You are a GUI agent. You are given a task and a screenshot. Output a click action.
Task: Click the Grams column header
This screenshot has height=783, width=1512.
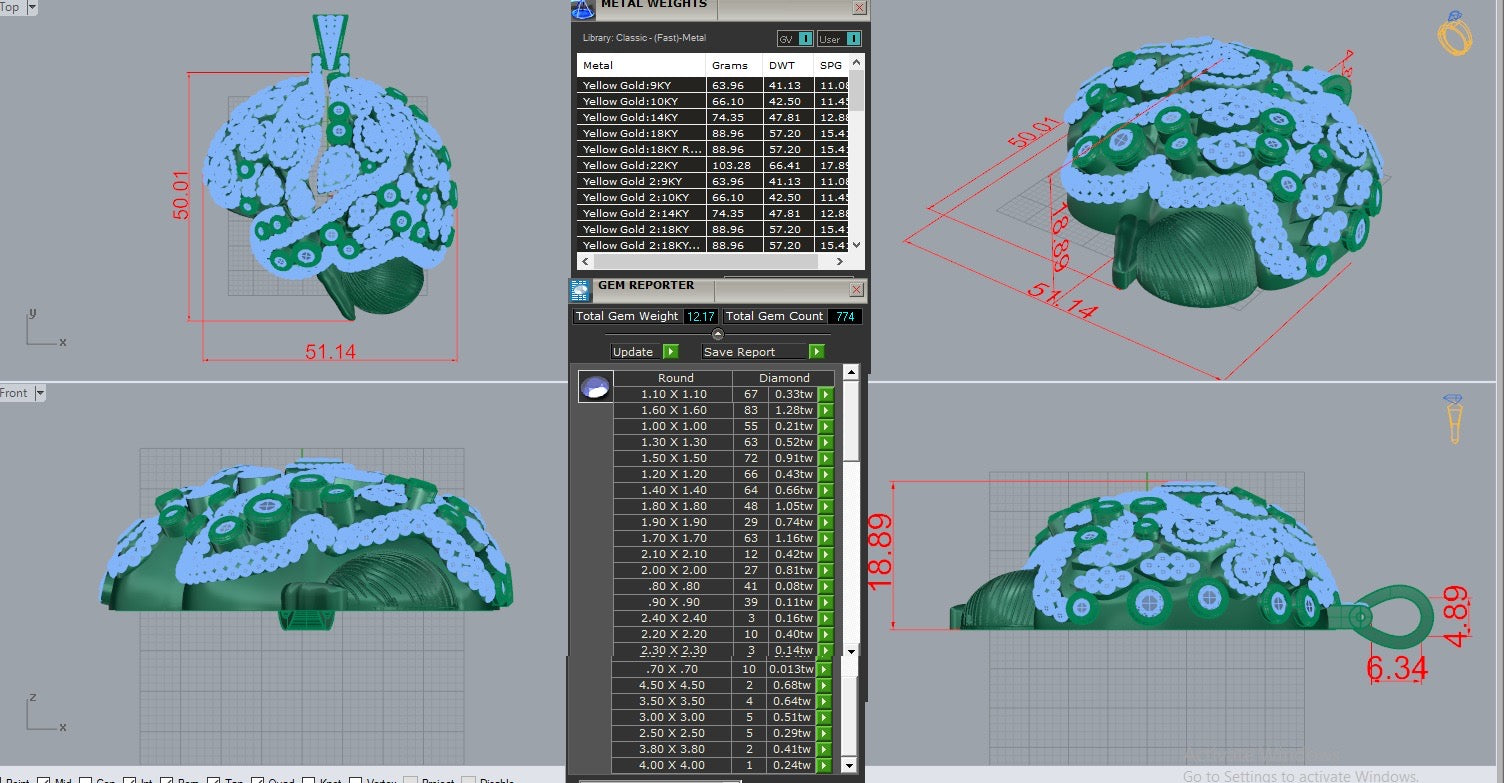(x=730, y=65)
